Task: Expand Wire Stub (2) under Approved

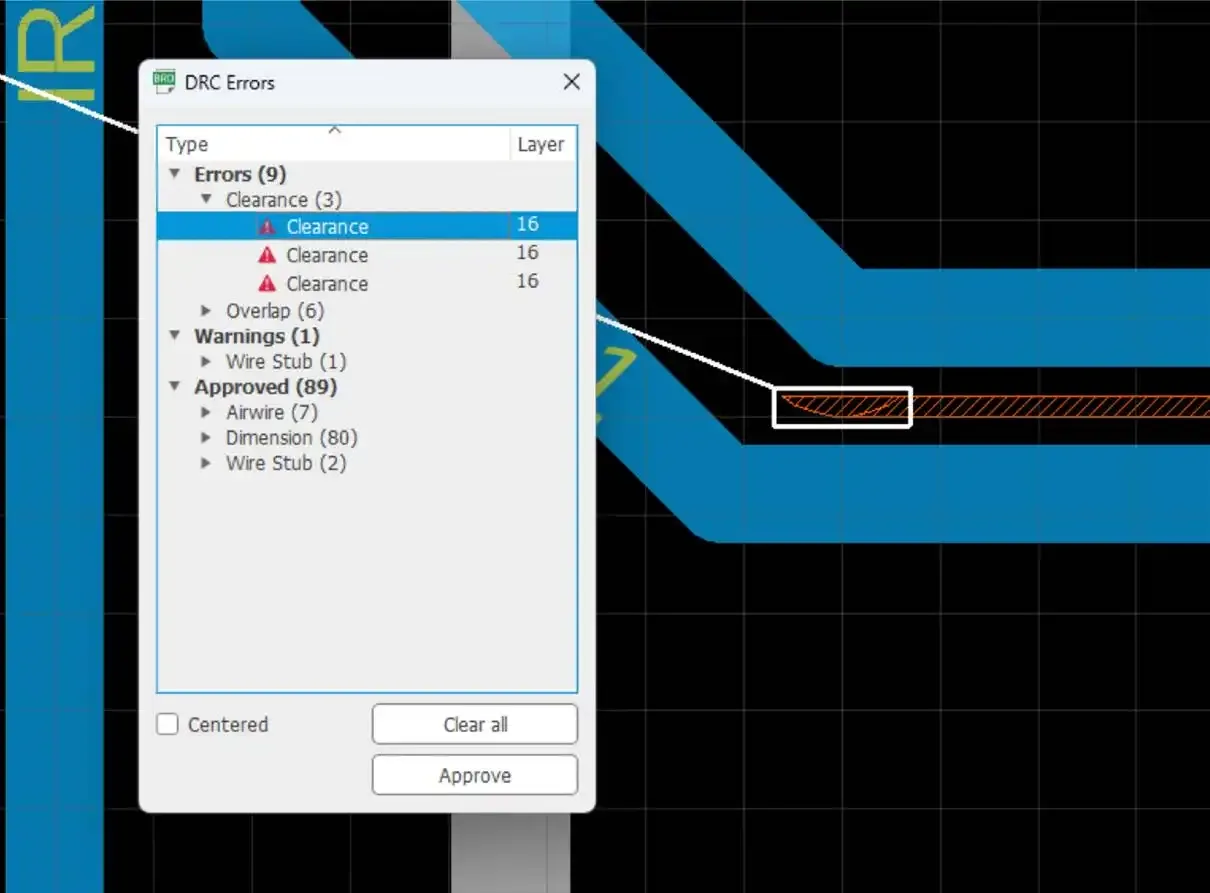Action: pos(206,463)
